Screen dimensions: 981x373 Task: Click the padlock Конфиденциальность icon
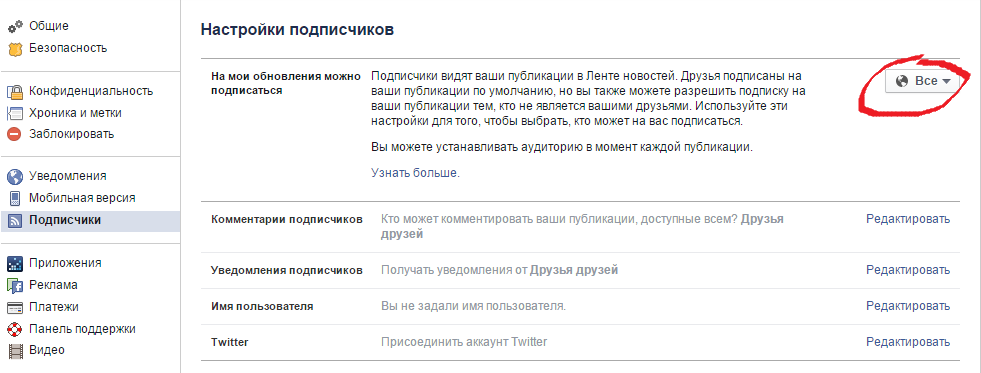point(14,91)
